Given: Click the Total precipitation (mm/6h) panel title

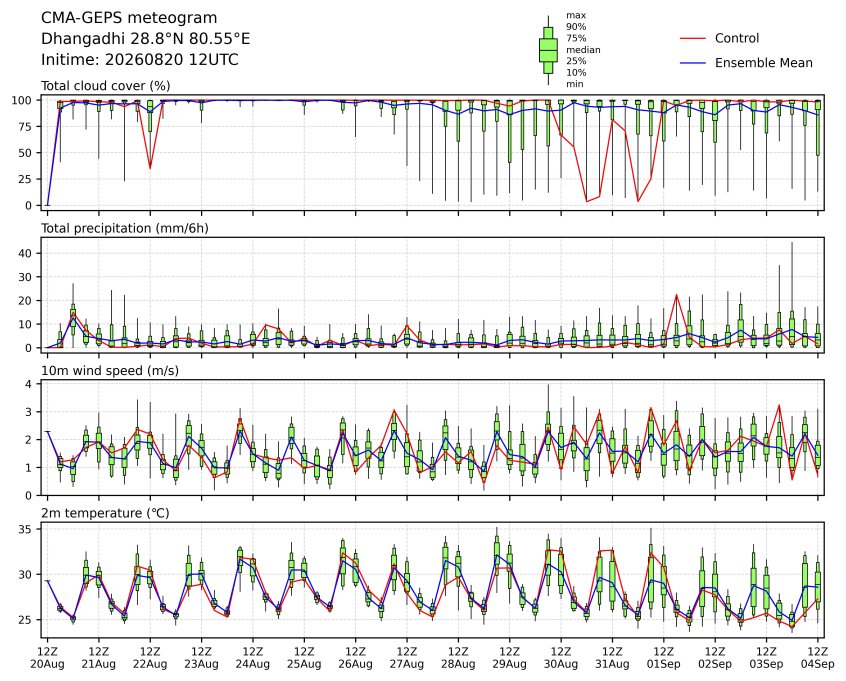Looking at the screenshot, I should click(x=125, y=228).
